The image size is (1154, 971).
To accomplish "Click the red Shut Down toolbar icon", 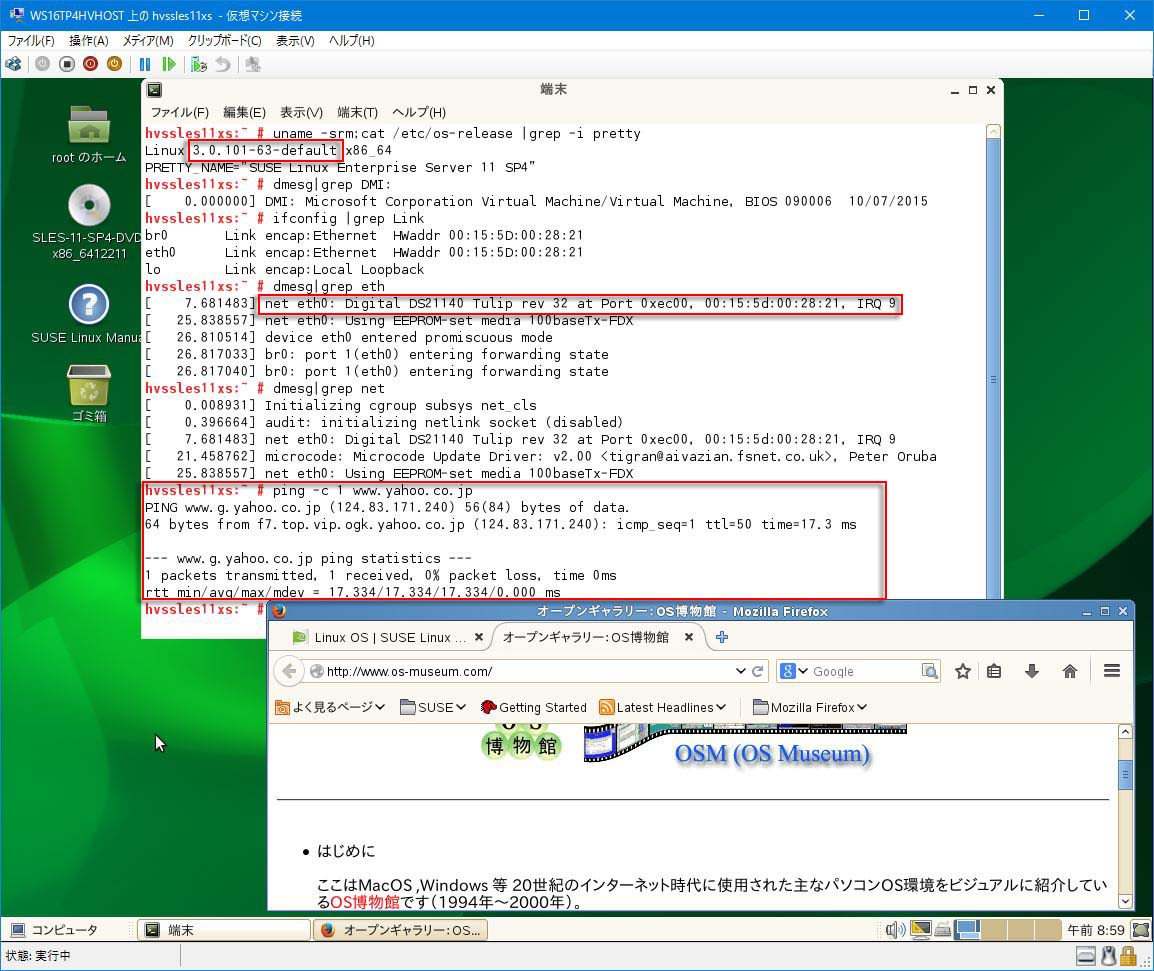I will tap(91, 64).
